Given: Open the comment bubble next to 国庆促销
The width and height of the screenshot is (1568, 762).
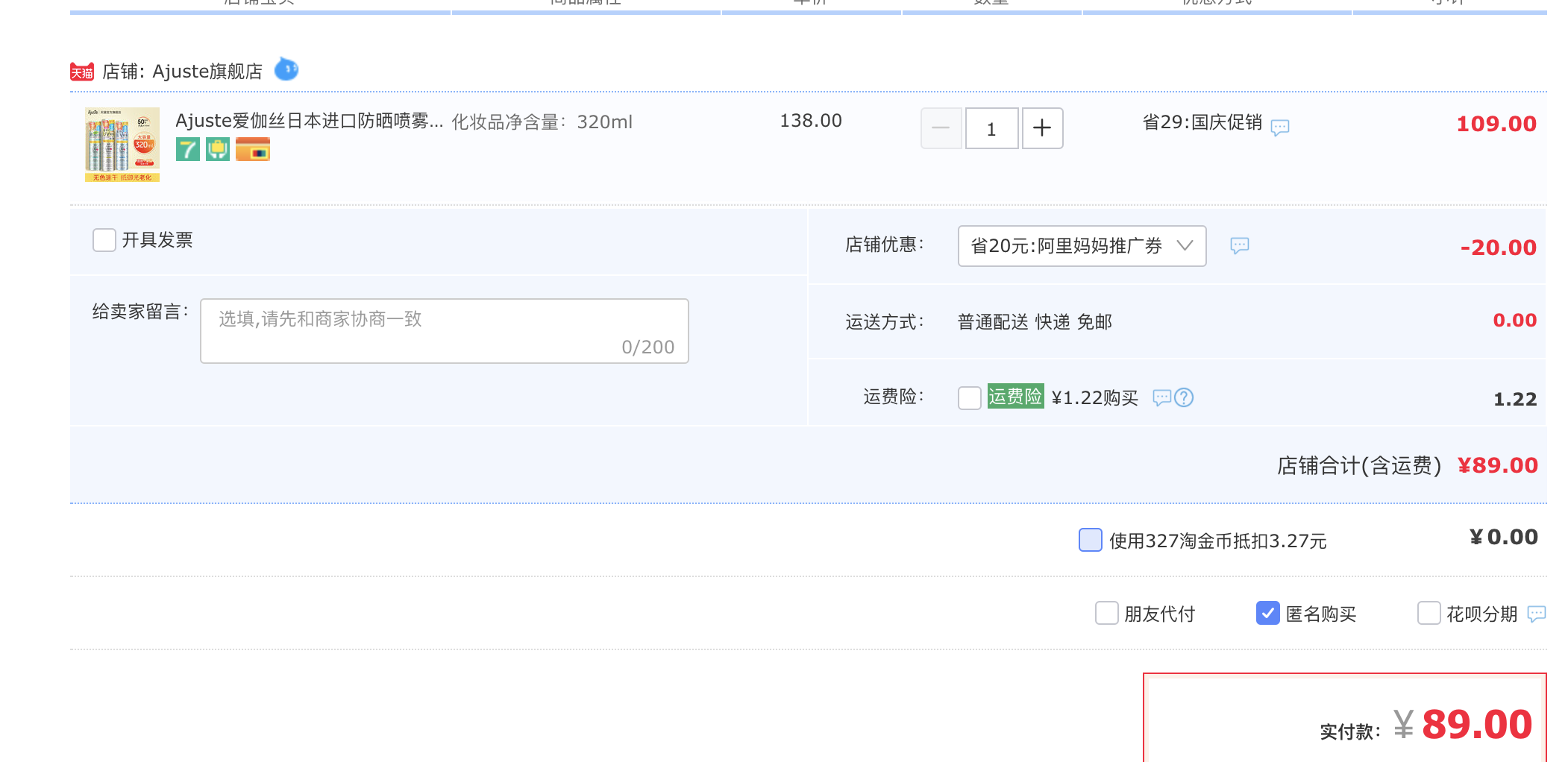Looking at the screenshot, I should click(x=1280, y=127).
